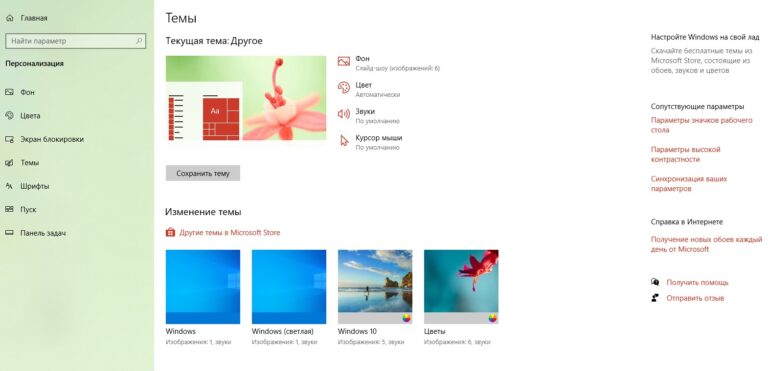Click the mouse cursor icon next to Курсор мыши
The height and width of the screenshot is (371, 768).
tap(344, 141)
